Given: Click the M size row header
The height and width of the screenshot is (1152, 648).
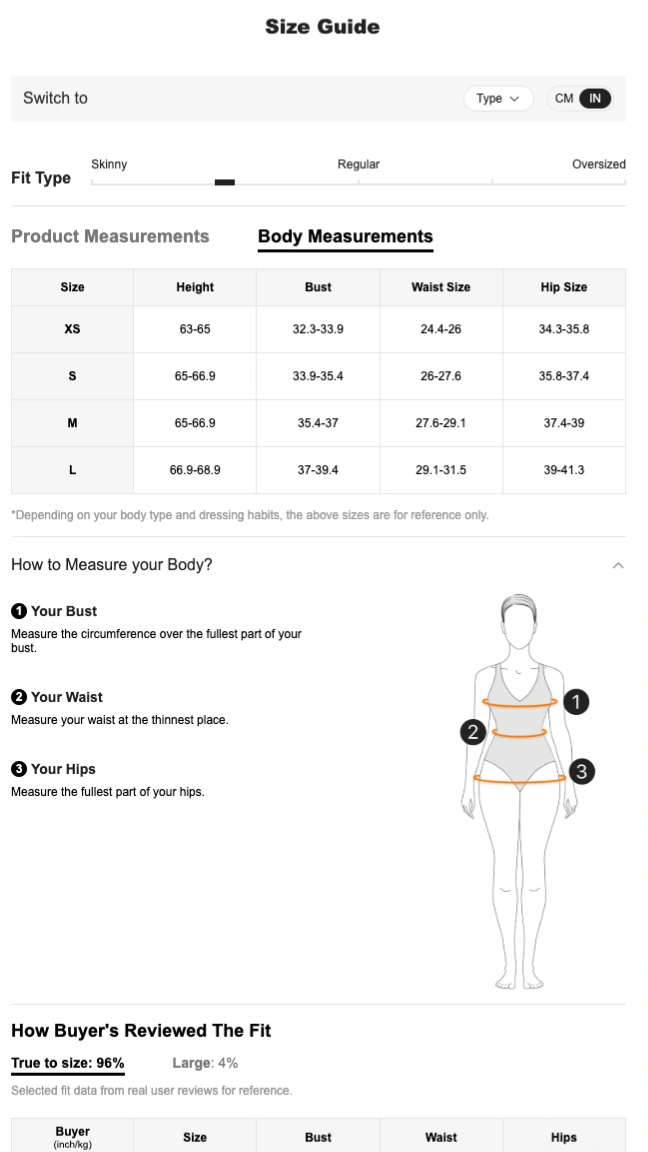Looking at the screenshot, I should (72, 423).
